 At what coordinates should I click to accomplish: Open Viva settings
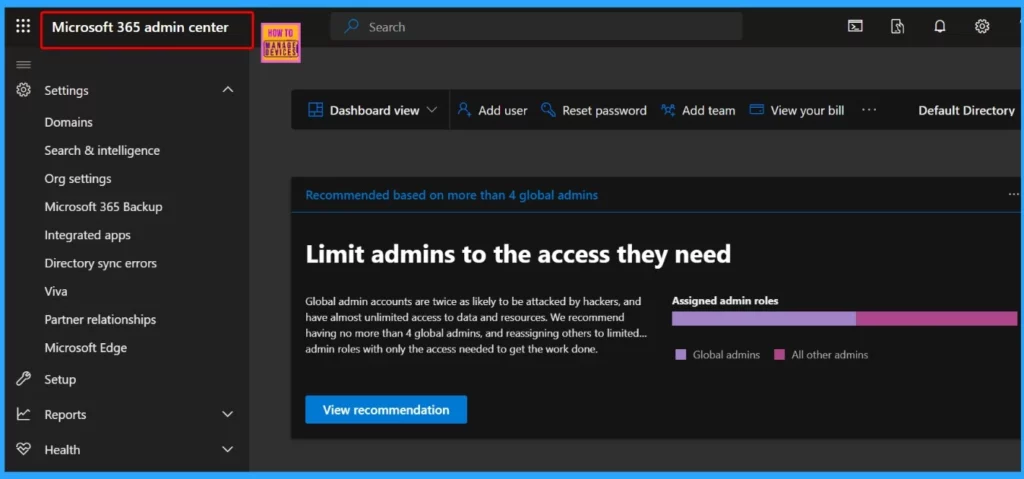tap(56, 291)
